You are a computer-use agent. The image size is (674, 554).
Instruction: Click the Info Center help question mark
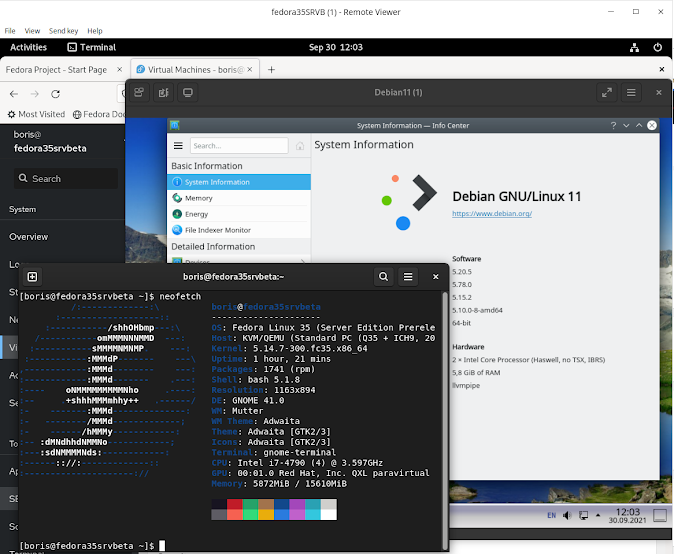click(x=613, y=125)
